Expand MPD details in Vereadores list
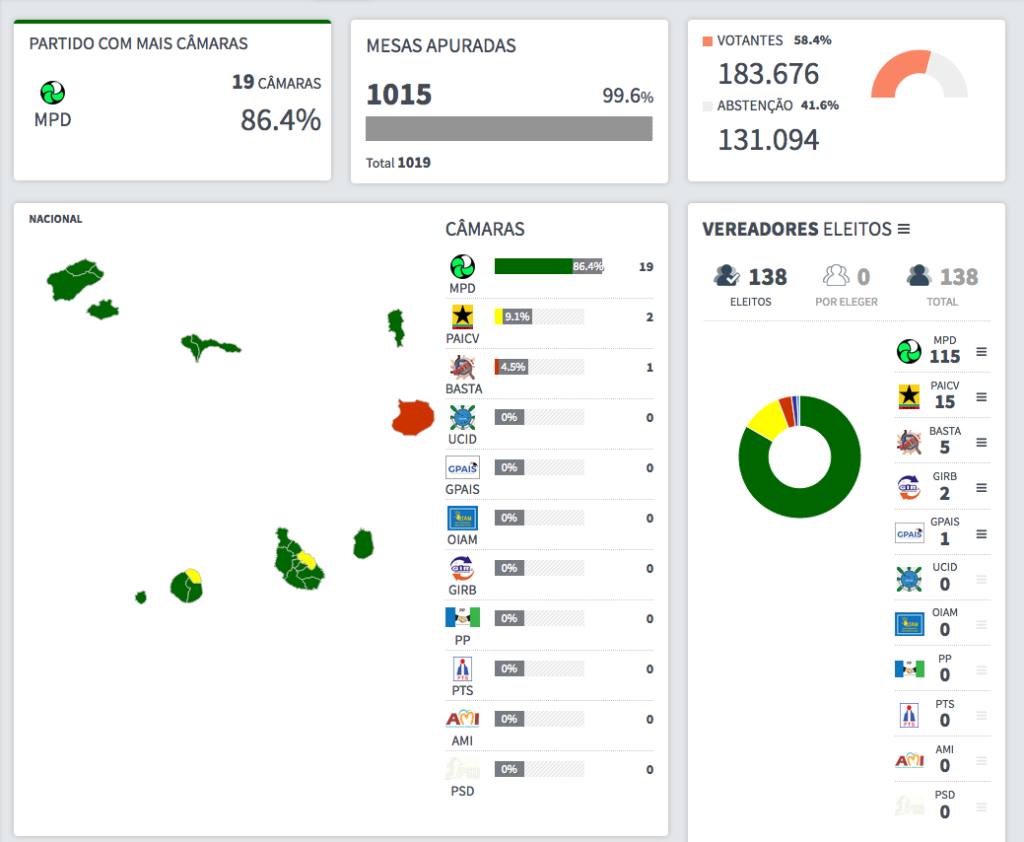Screen dimensions: 1024x842 [x=981, y=351]
